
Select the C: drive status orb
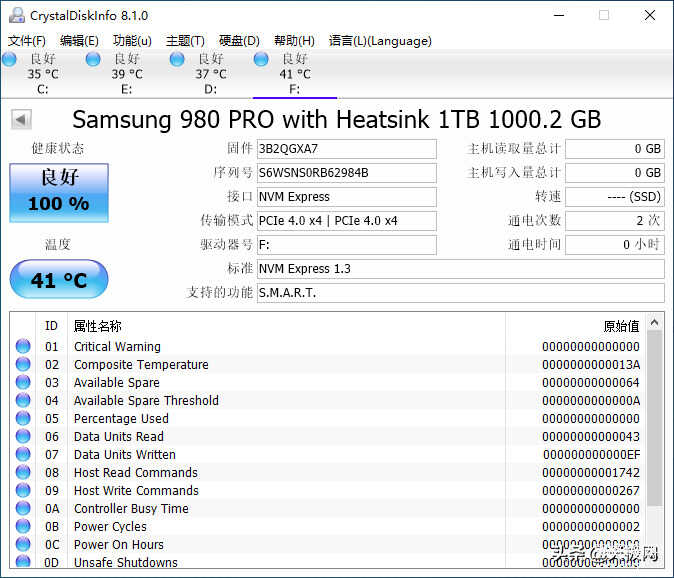10,60
